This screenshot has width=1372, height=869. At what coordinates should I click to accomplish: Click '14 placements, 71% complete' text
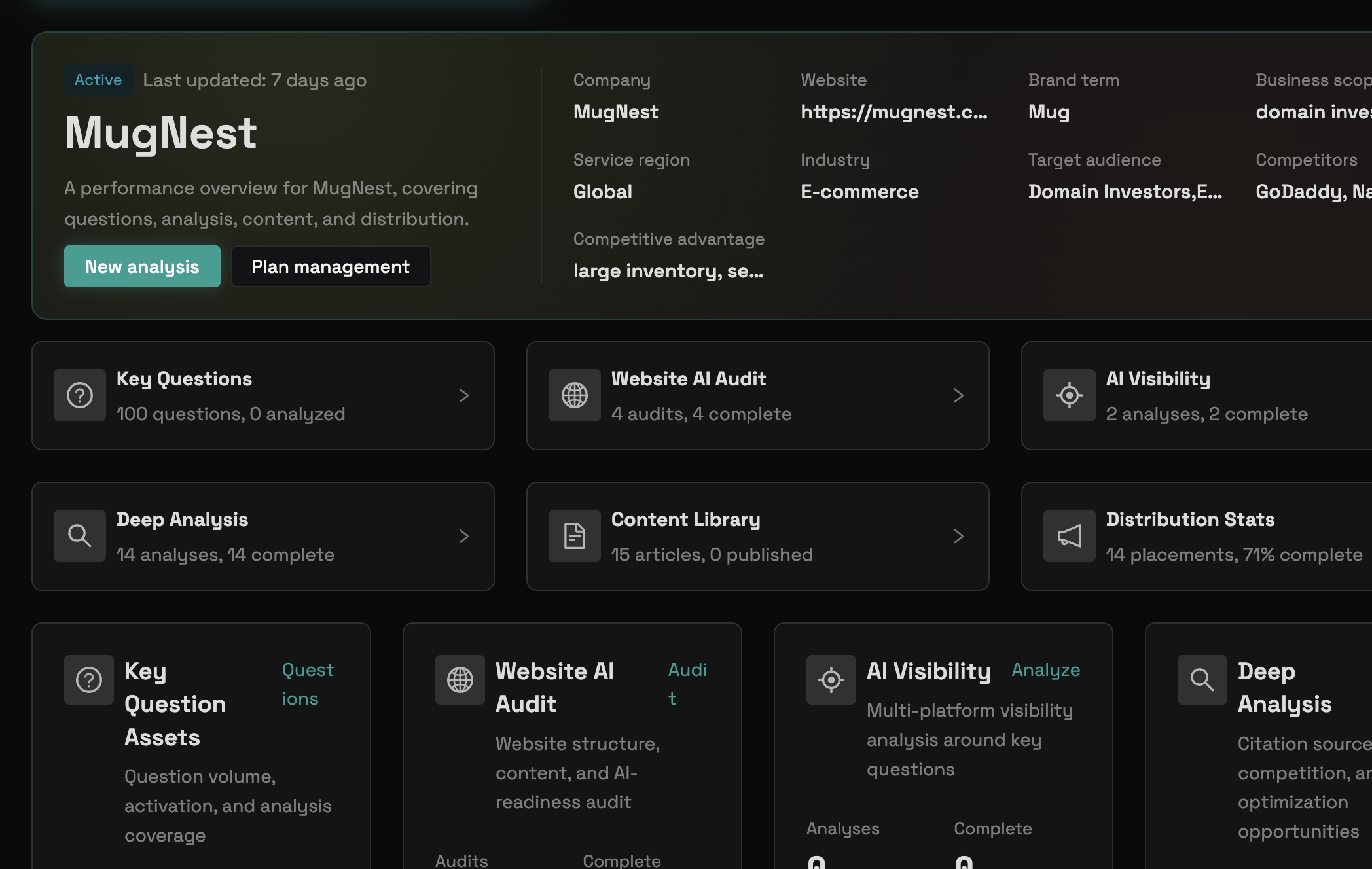tap(1235, 555)
